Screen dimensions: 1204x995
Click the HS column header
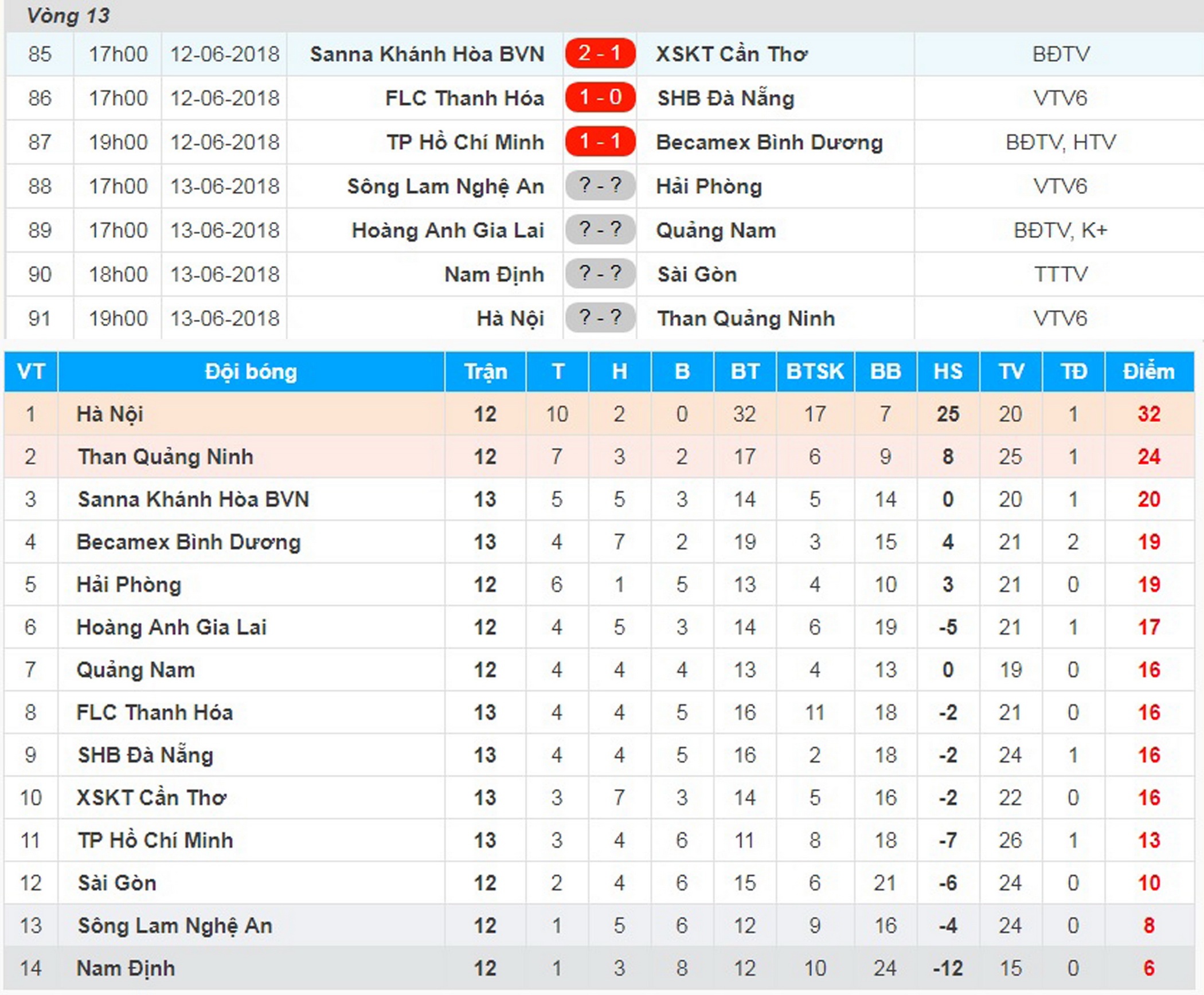(x=948, y=371)
